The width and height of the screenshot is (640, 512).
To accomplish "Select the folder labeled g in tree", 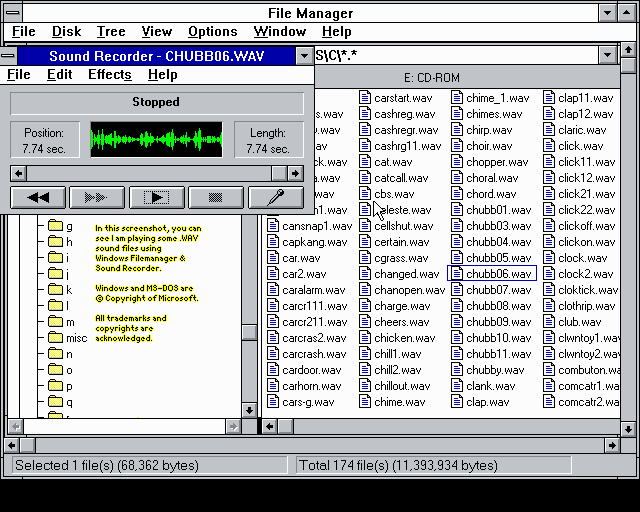I will (69, 226).
